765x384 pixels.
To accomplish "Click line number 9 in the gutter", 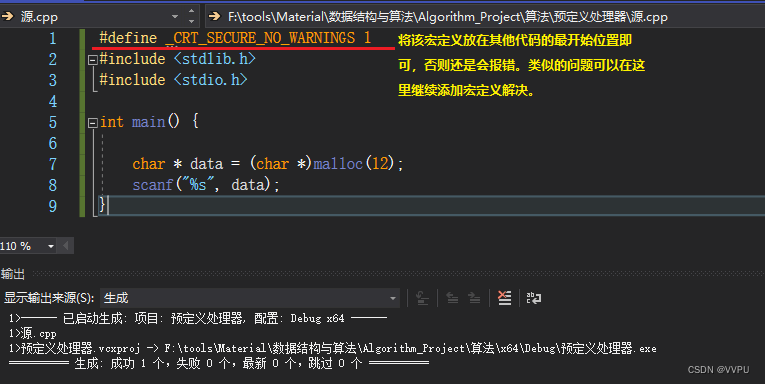I will (x=53, y=206).
